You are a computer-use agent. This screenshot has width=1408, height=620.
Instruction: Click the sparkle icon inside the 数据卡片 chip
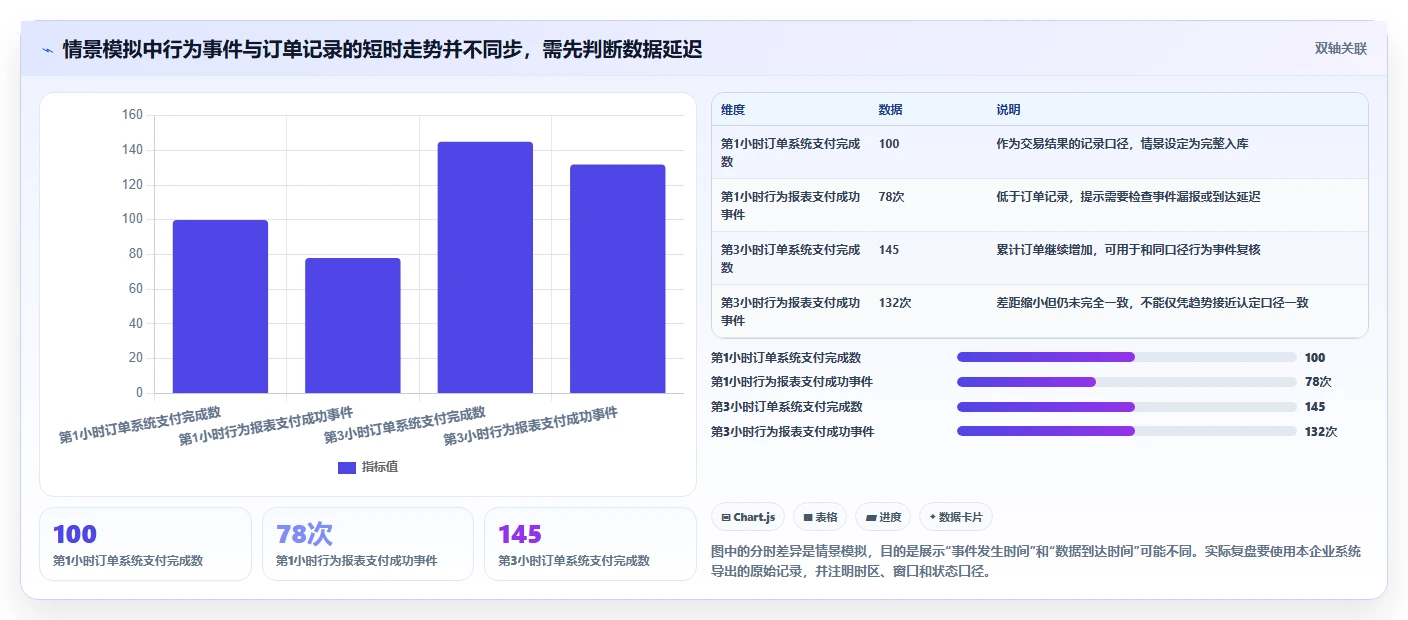click(x=932, y=517)
